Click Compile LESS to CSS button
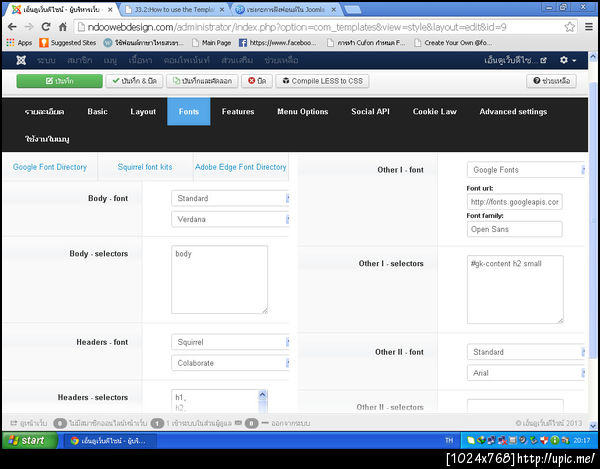The width and height of the screenshot is (600, 469). 322,81
